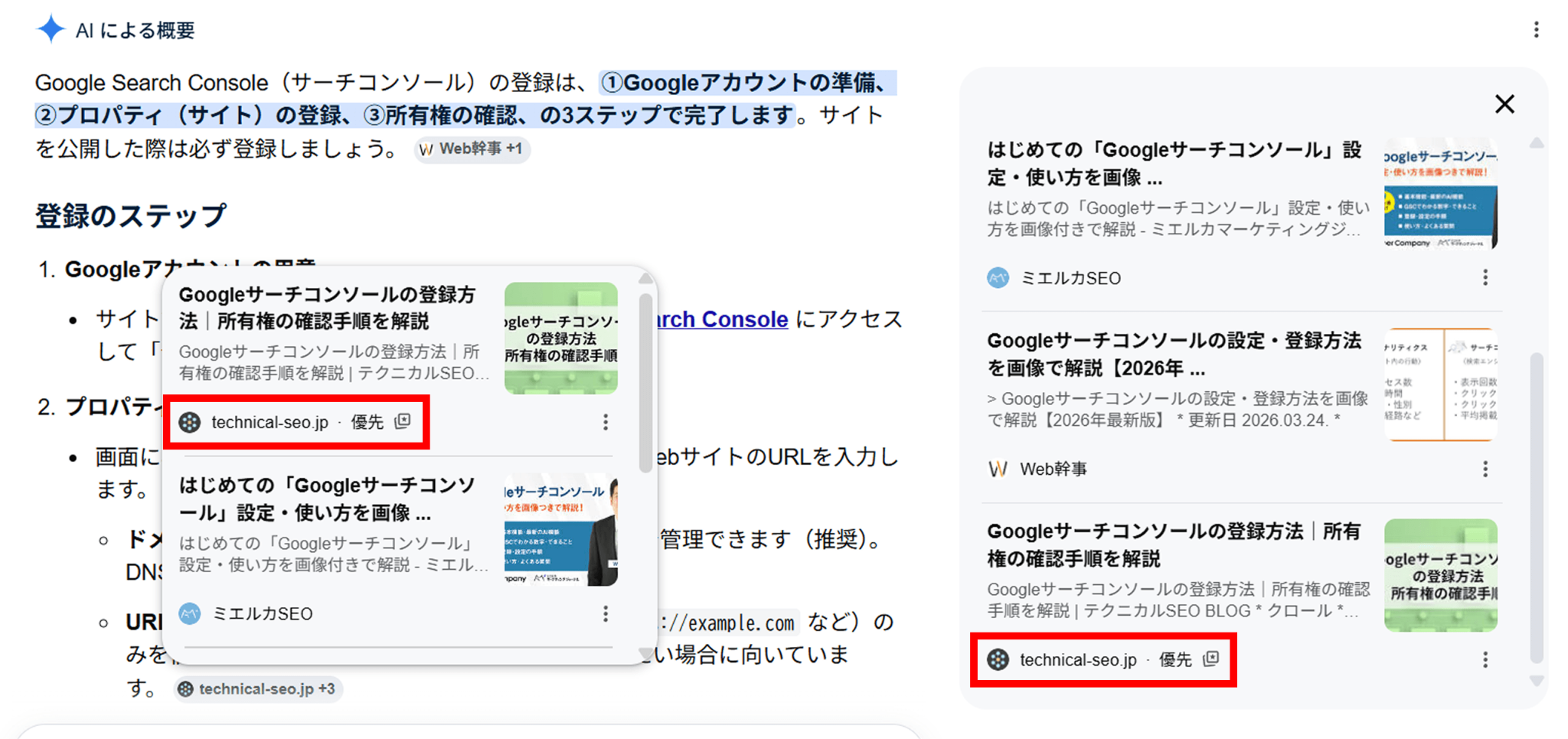Image resolution: width=1568 pixels, height=739 pixels.
Task: Click the AI overview sparkle icon
Action: (x=51, y=29)
